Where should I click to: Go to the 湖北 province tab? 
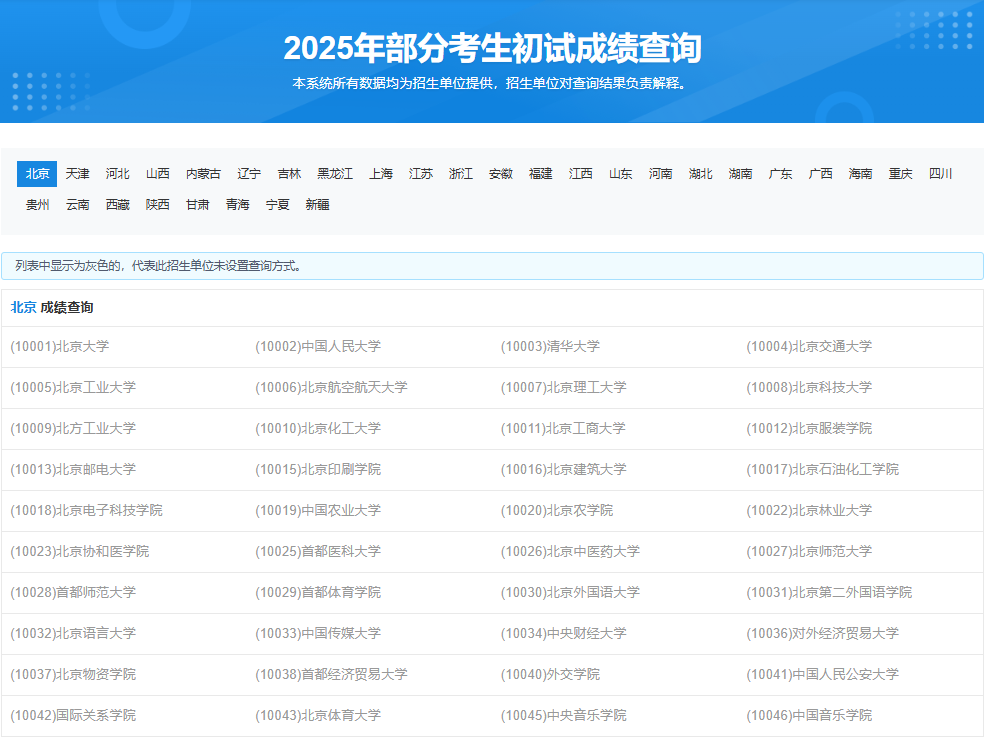pos(700,174)
